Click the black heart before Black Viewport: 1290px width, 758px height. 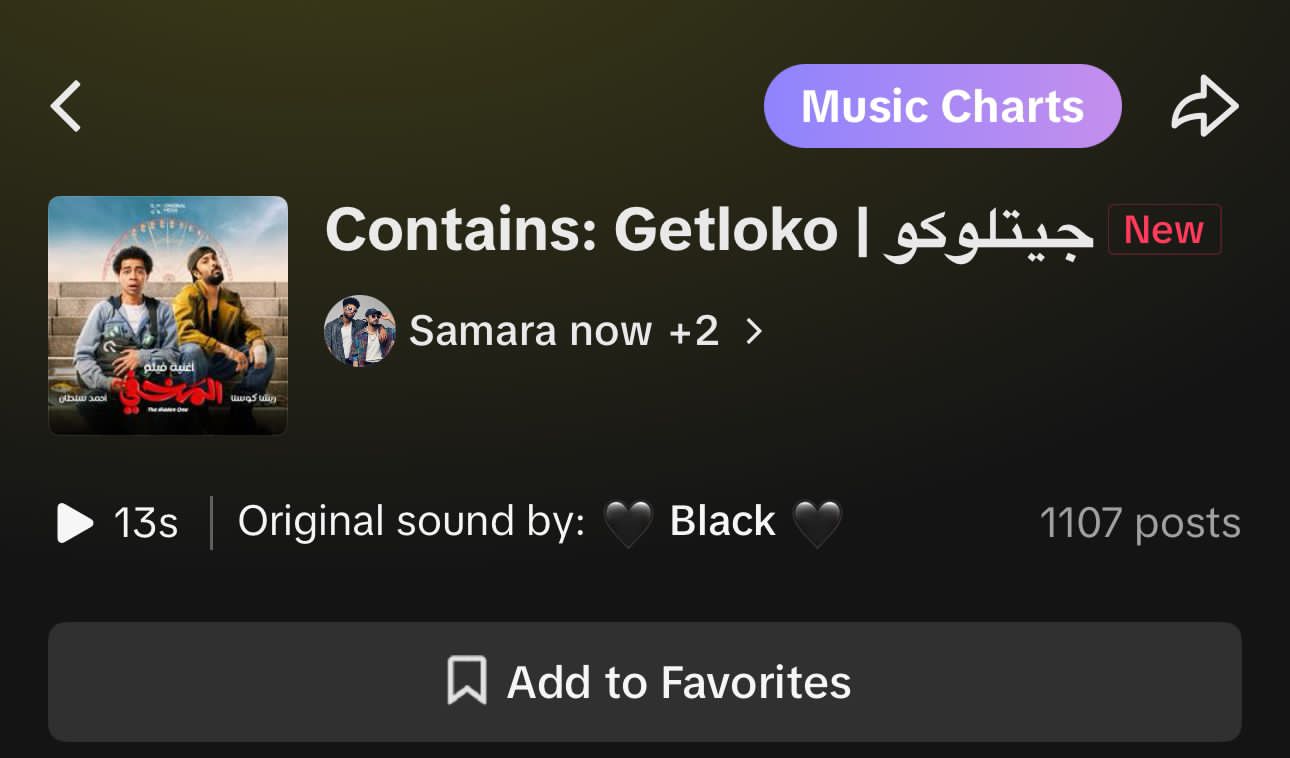tap(628, 523)
